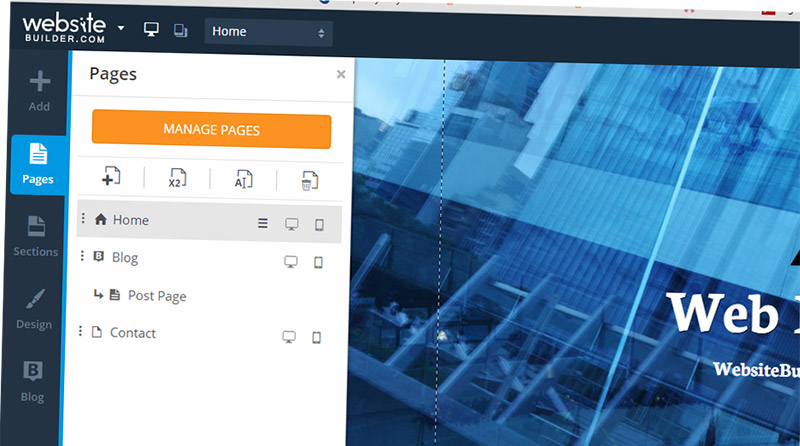Select the Contact page row
The width and height of the screenshot is (800, 446).
coord(206,334)
